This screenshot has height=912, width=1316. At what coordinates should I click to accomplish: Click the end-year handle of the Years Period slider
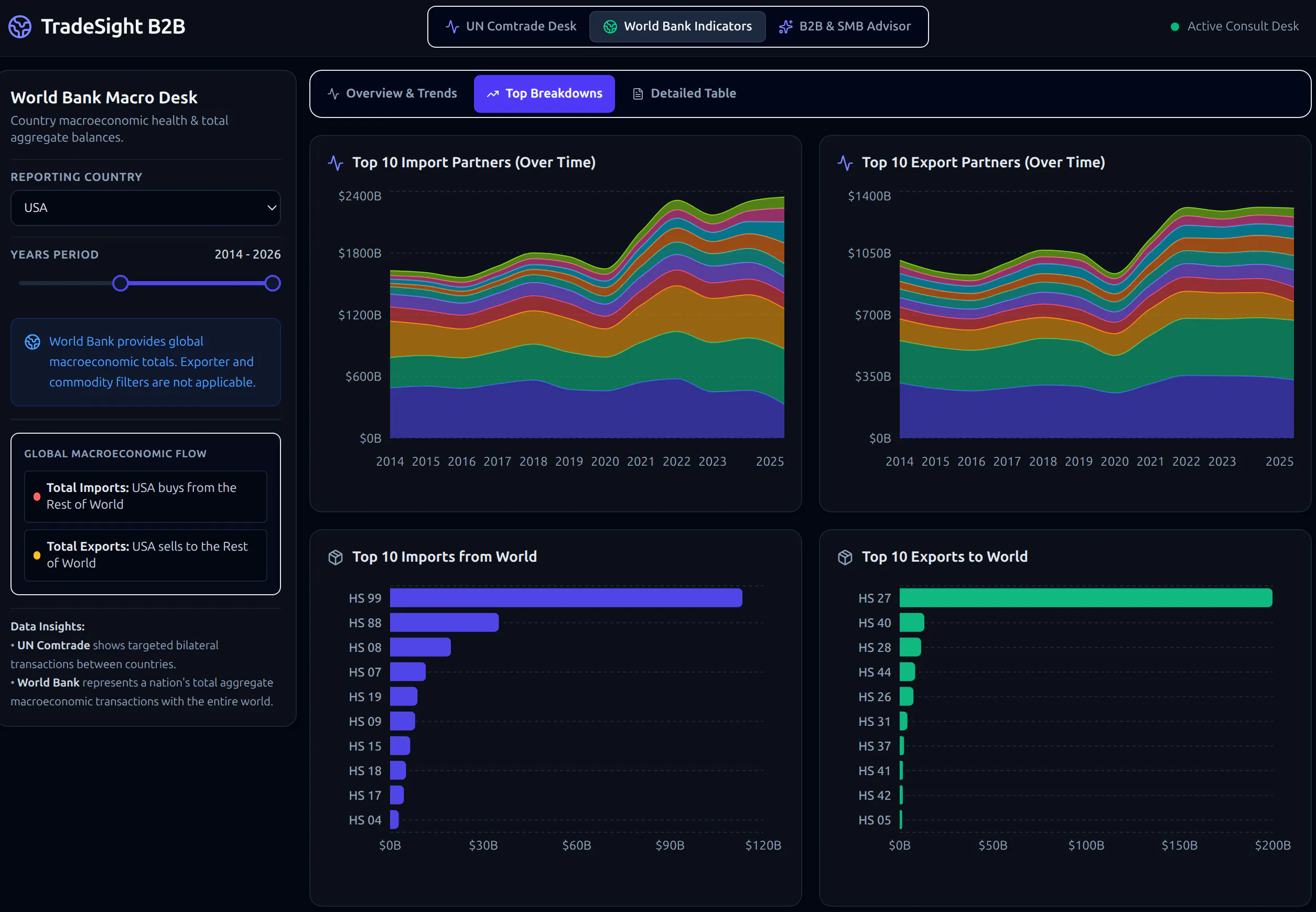point(273,283)
